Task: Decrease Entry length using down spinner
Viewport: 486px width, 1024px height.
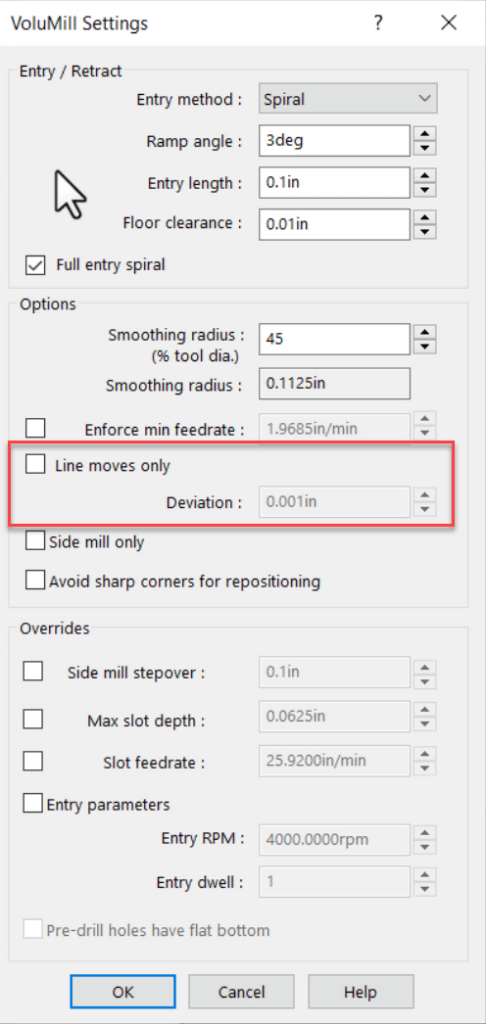Action: pyautogui.click(x=425, y=190)
